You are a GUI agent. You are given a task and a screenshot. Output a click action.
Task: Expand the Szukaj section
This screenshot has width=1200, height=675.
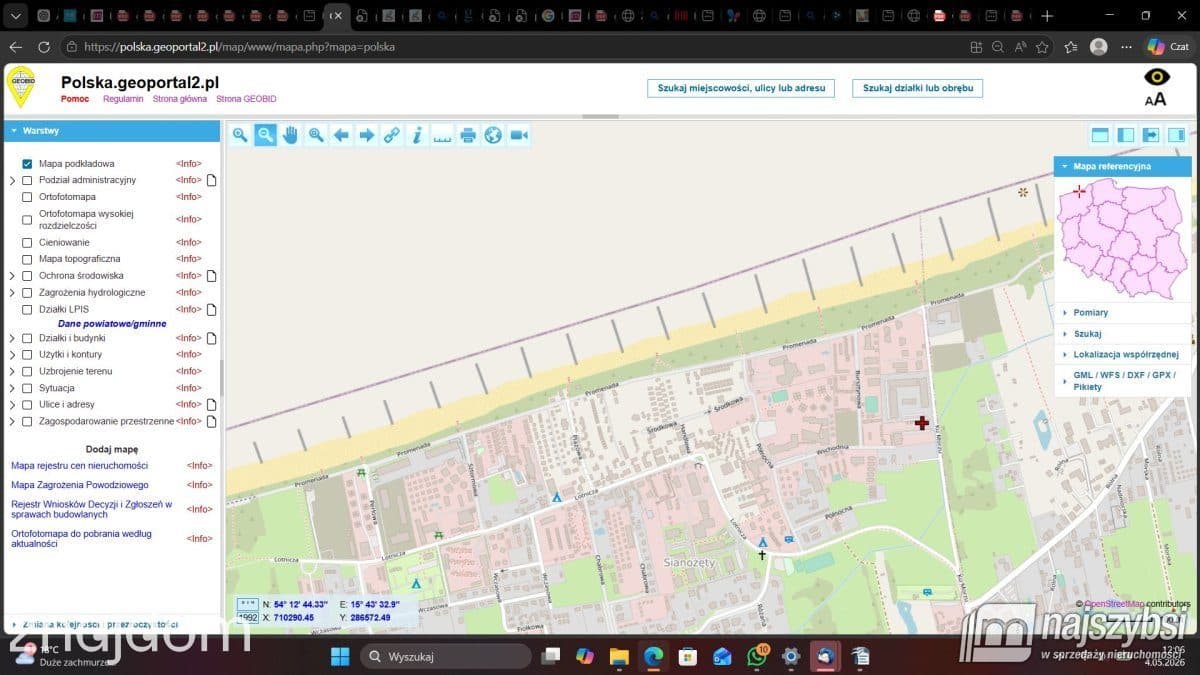tap(1123, 334)
